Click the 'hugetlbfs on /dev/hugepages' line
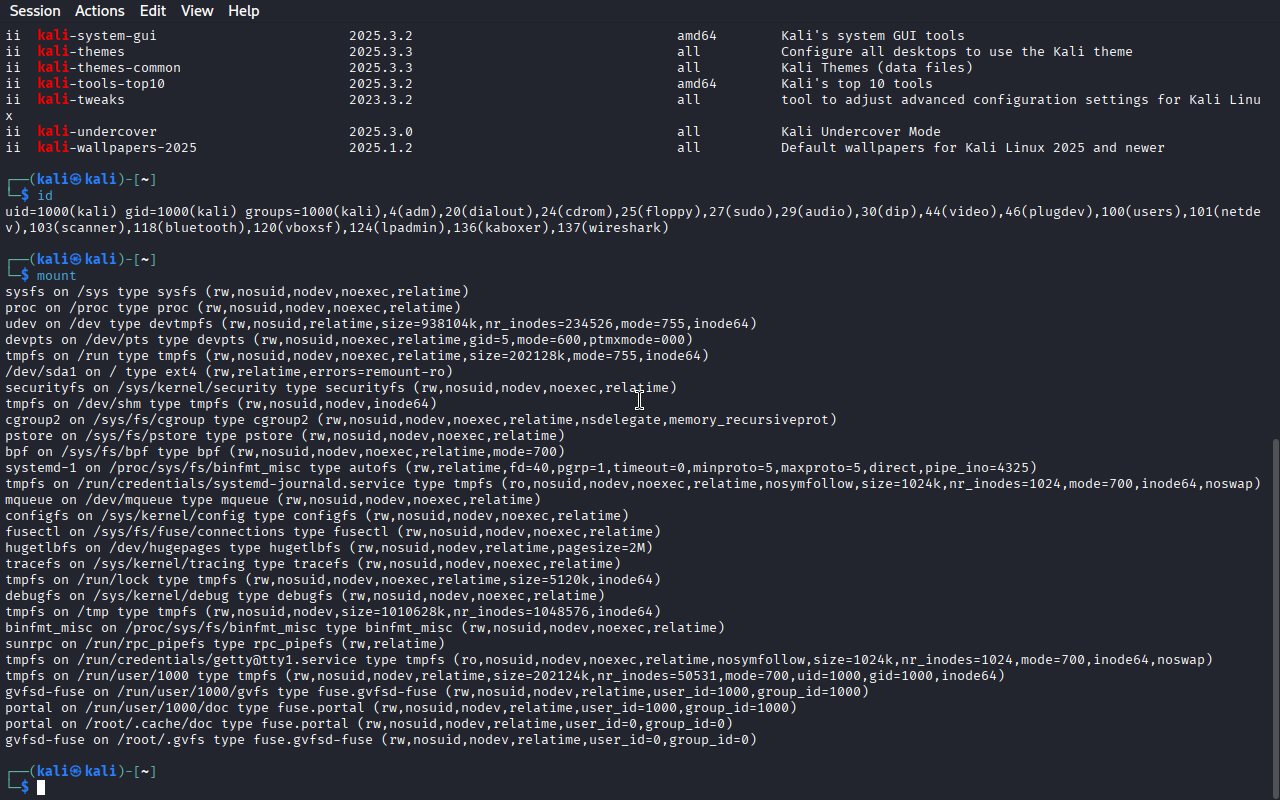 click(x=329, y=548)
